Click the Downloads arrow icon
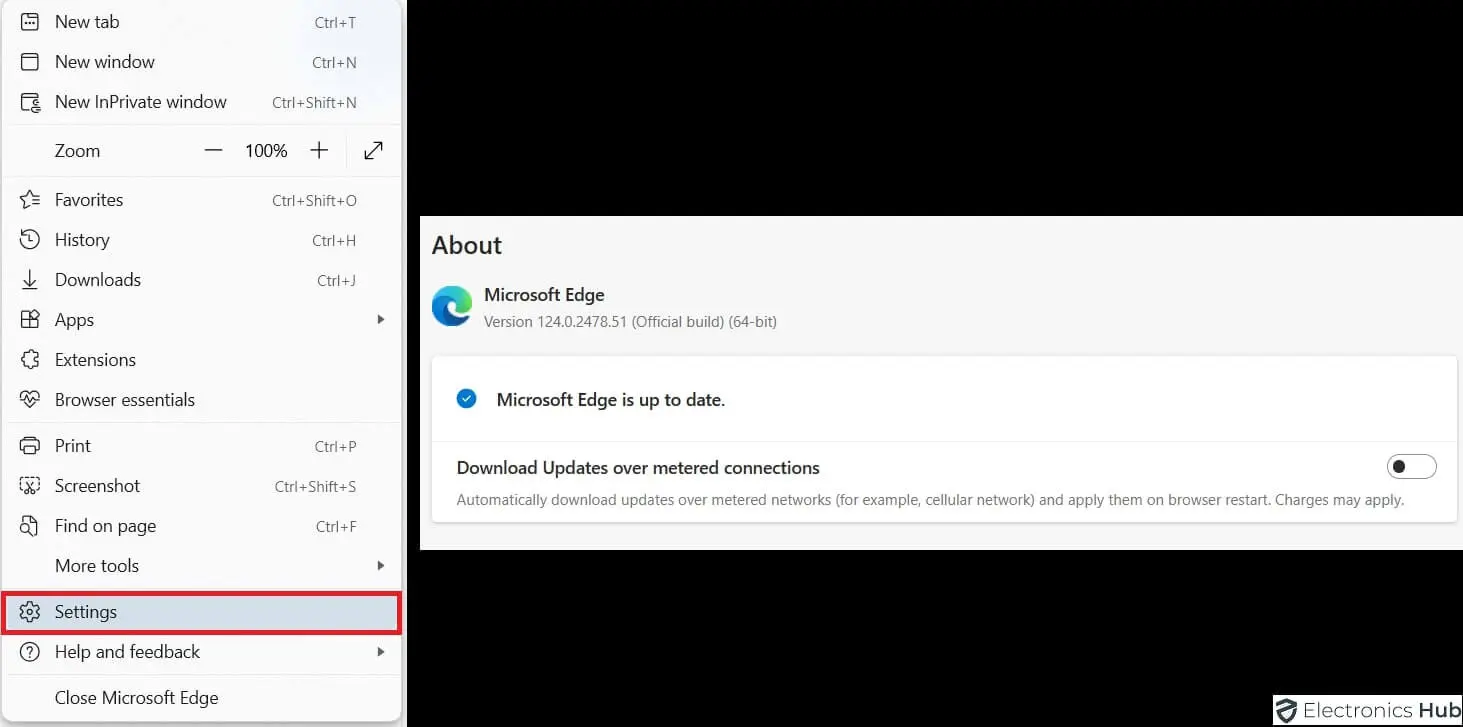Viewport: 1463px width, 727px height. (30, 280)
